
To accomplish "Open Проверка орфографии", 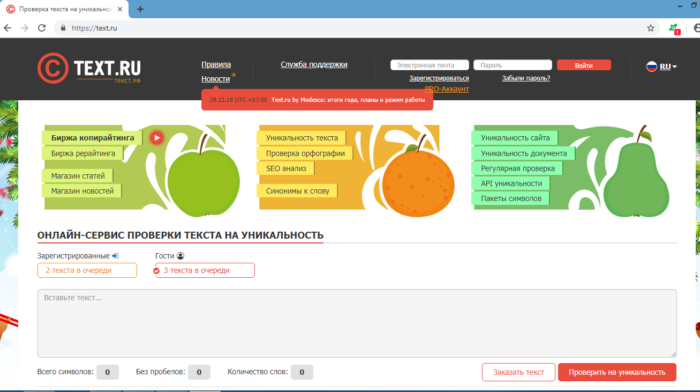I will tap(305, 153).
